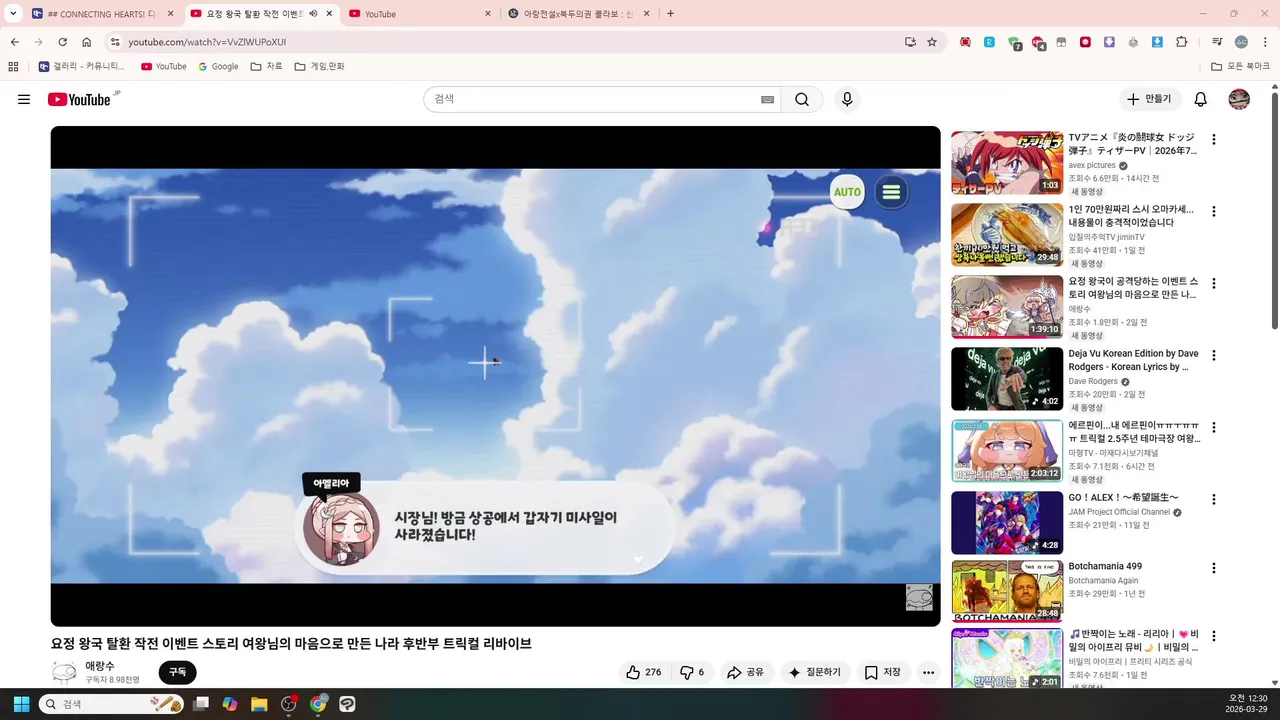Open options for 70만원짜리 스시 video
Screen dimensions: 1280x720
pos(1214,212)
